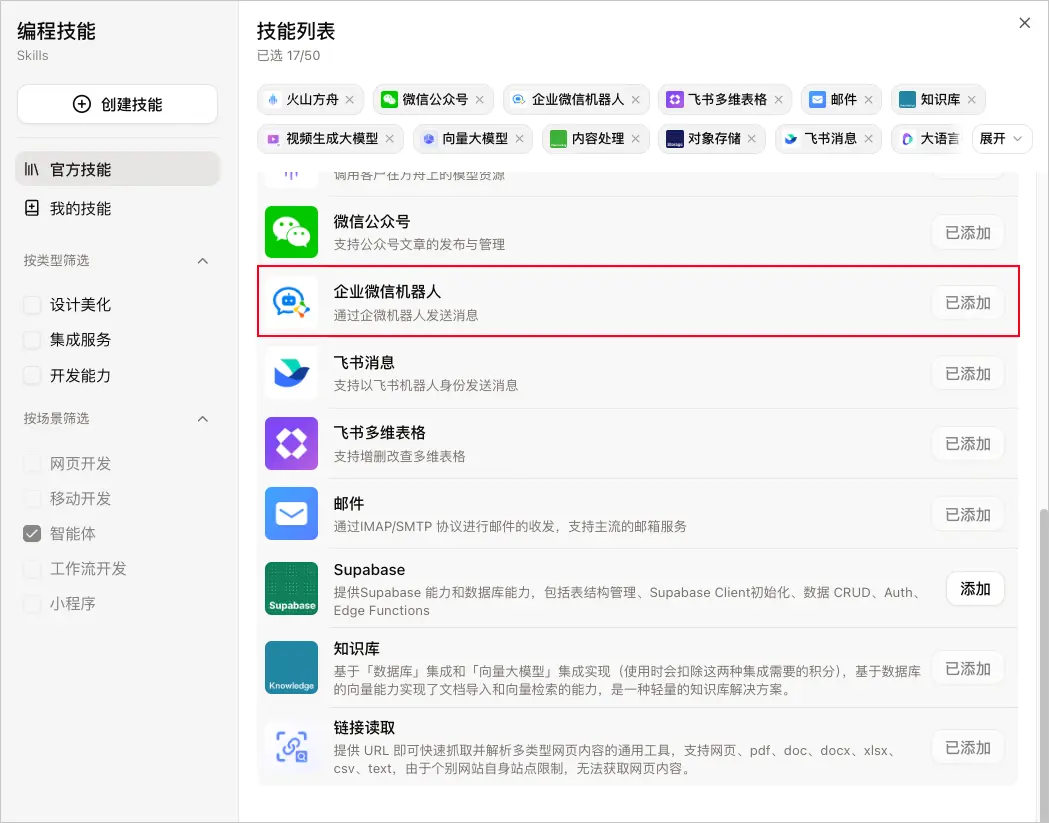The image size is (1049, 823).
Task: Click the 飞书消息 skill title
Action: pyautogui.click(x=364, y=363)
